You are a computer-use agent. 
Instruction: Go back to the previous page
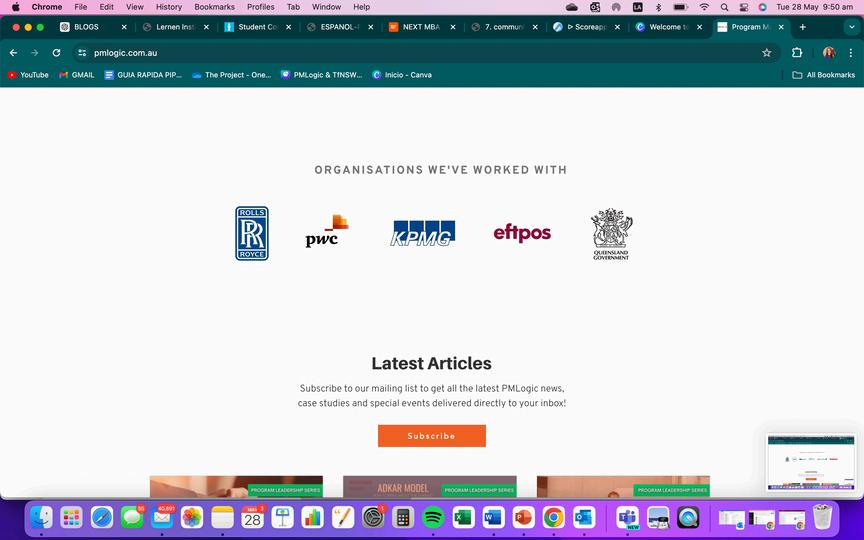click(14, 53)
